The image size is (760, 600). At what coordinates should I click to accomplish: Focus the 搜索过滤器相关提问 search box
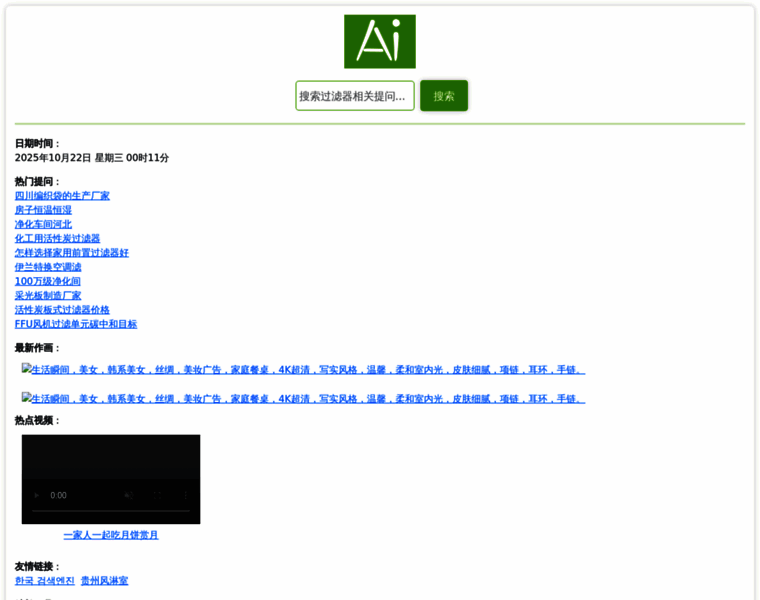tap(355, 96)
